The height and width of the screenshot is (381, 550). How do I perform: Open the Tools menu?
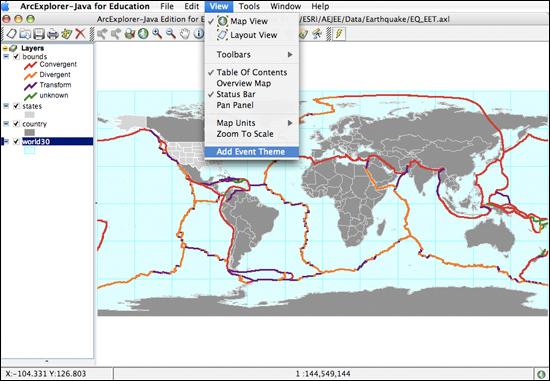(249, 6)
